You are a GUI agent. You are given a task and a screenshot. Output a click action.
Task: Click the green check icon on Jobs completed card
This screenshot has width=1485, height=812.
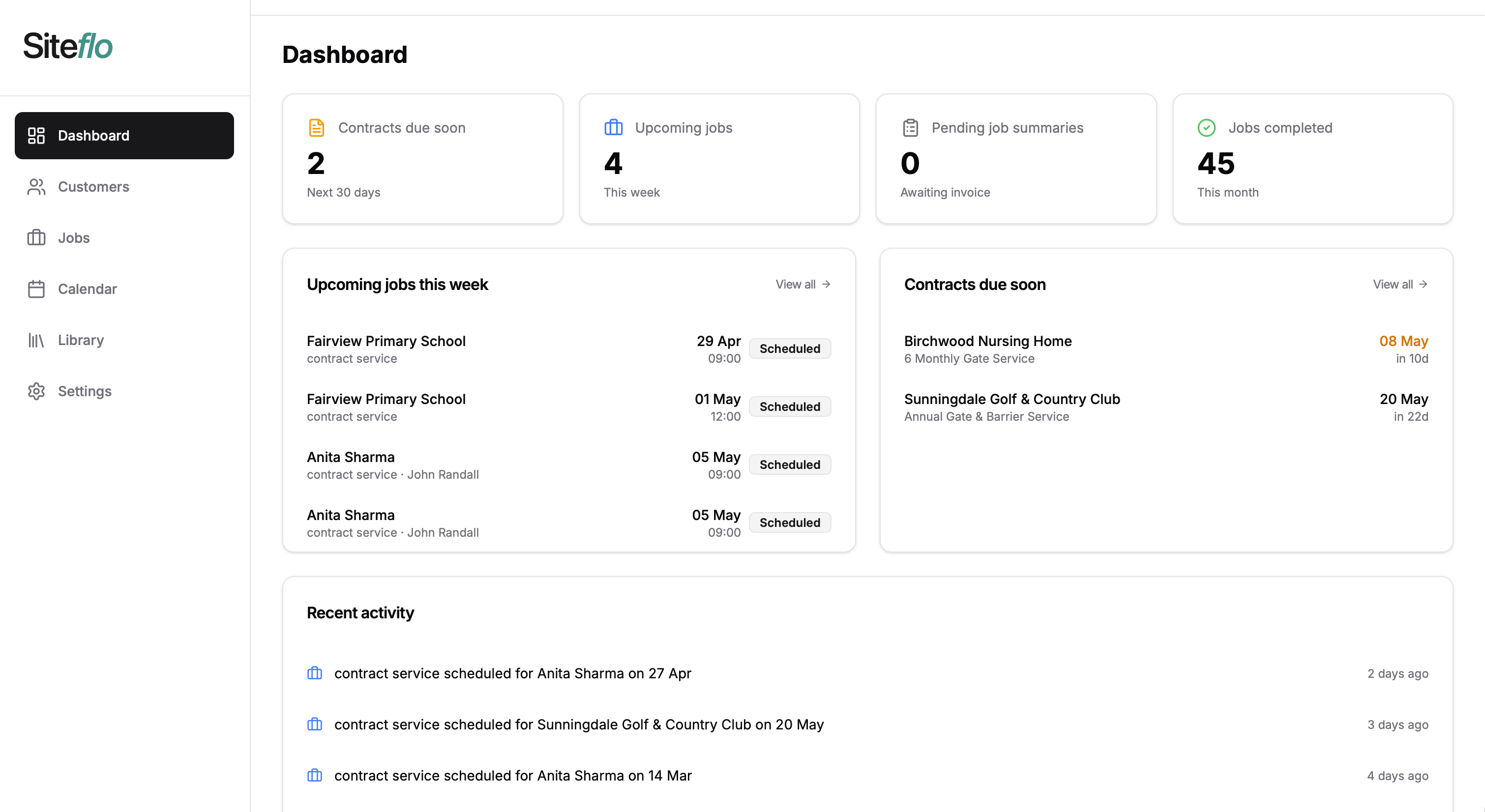click(1207, 127)
